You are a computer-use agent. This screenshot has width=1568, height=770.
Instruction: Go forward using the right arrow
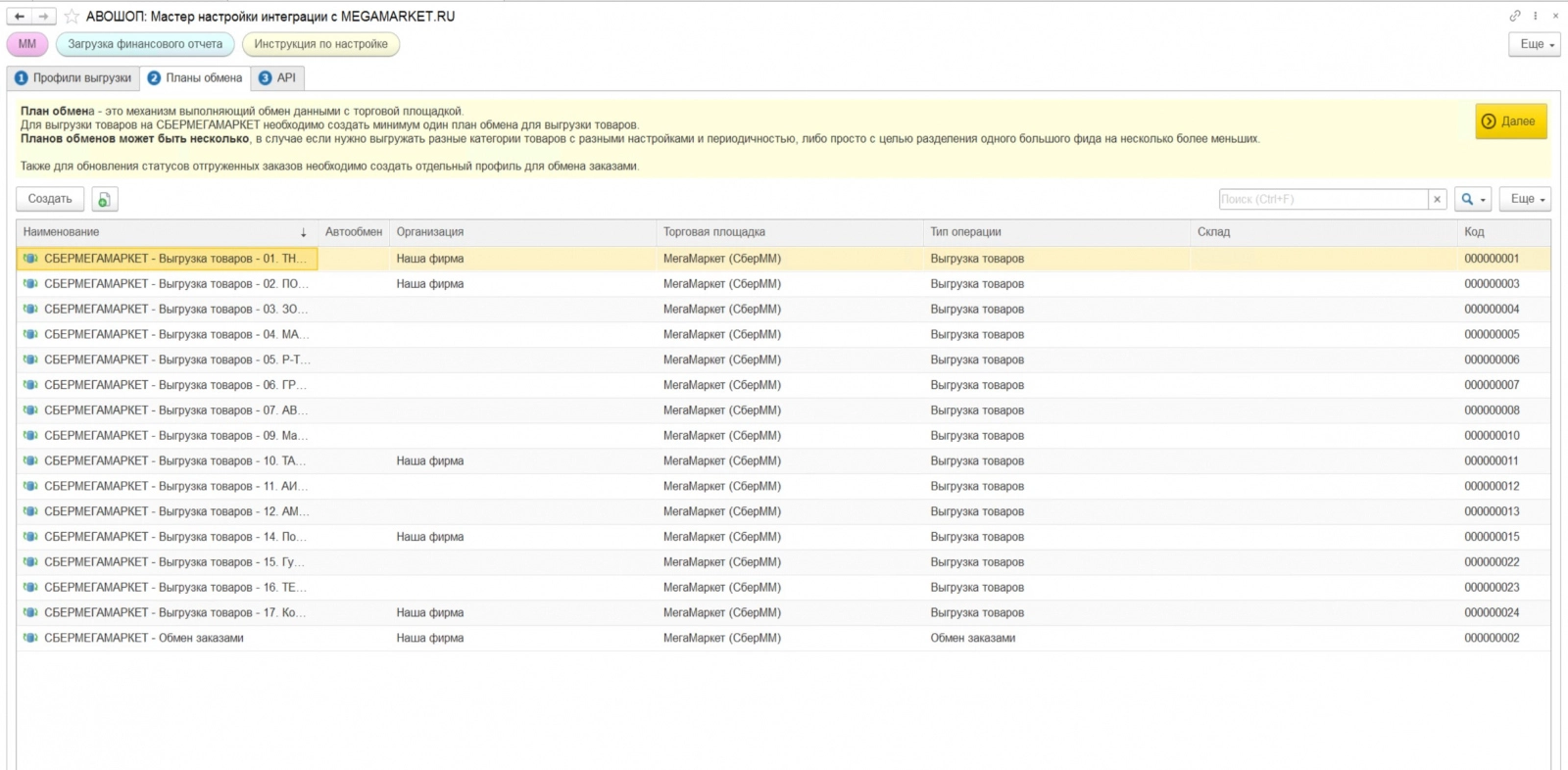43,17
